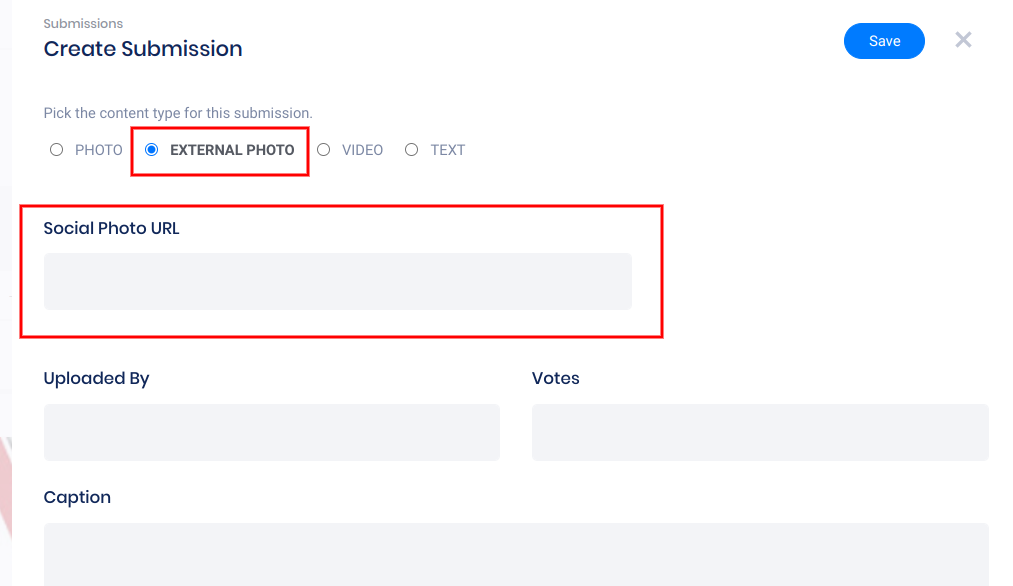Click the EXTERNAL PHOTO label text
The width and height of the screenshot is (1013, 586).
tap(232, 150)
